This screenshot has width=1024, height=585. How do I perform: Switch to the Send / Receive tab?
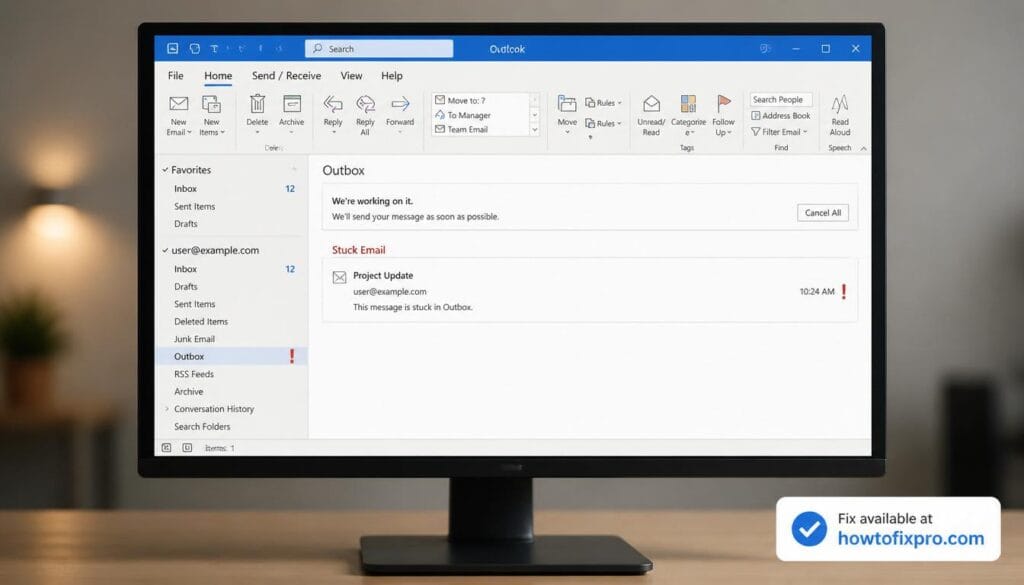286,76
